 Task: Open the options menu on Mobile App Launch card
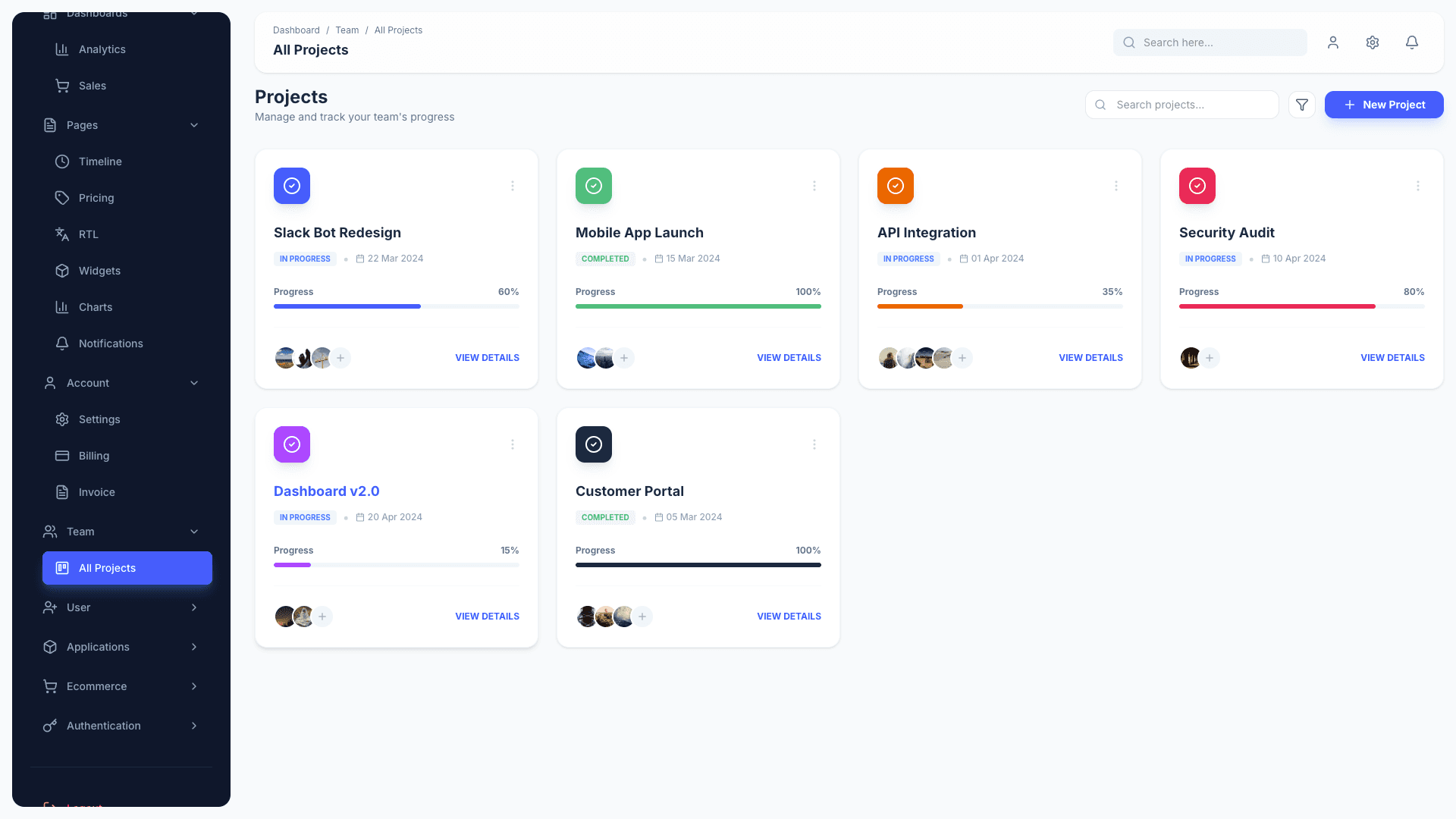pos(814,185)
